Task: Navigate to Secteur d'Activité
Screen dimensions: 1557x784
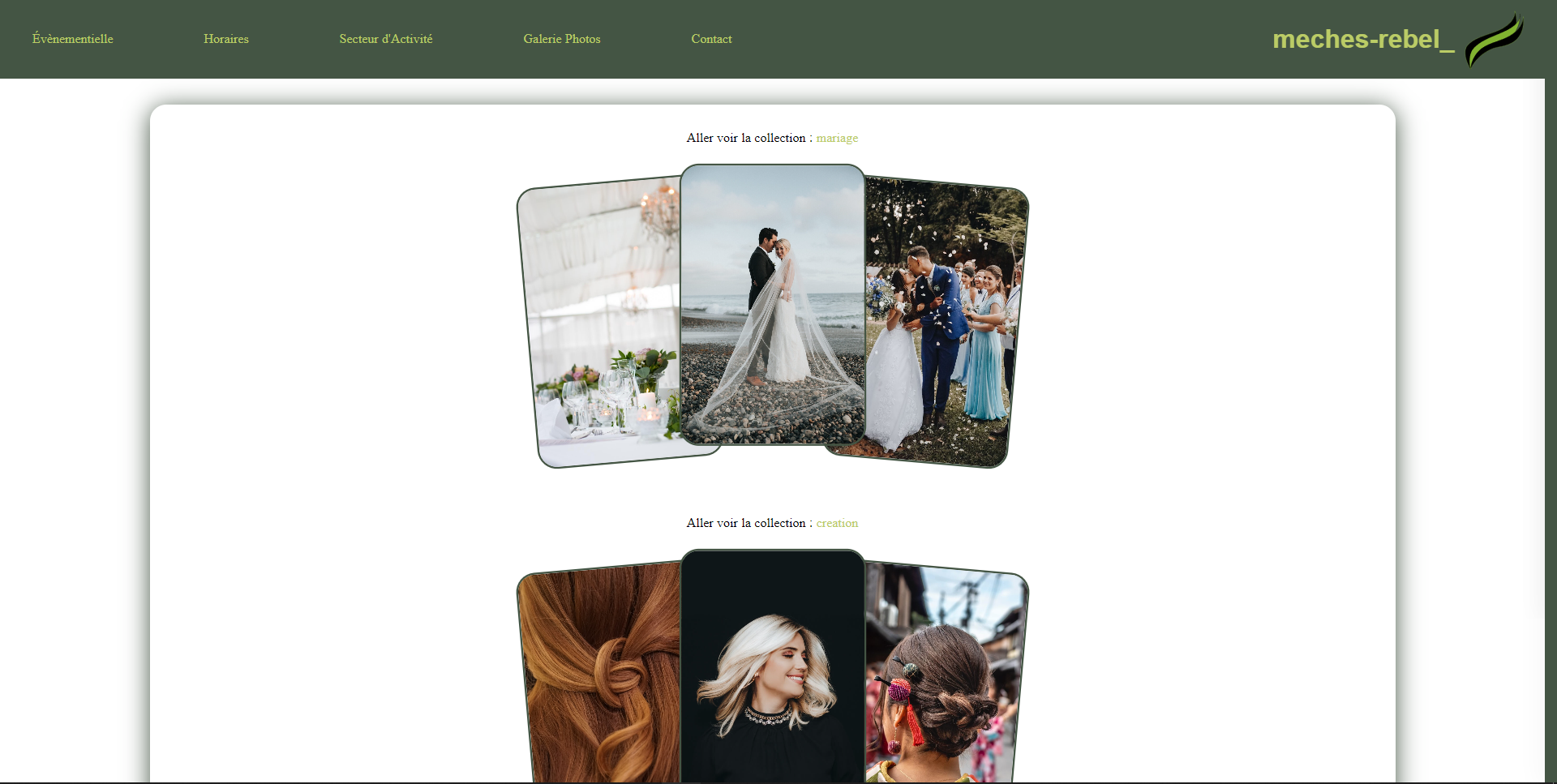Action: pos(385,39)
